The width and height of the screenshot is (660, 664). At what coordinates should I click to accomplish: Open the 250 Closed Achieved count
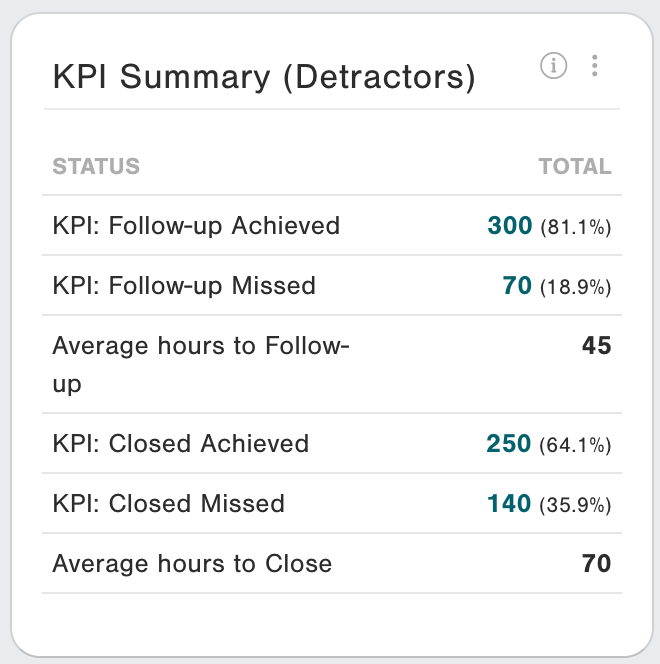click(x=509, y=444)
